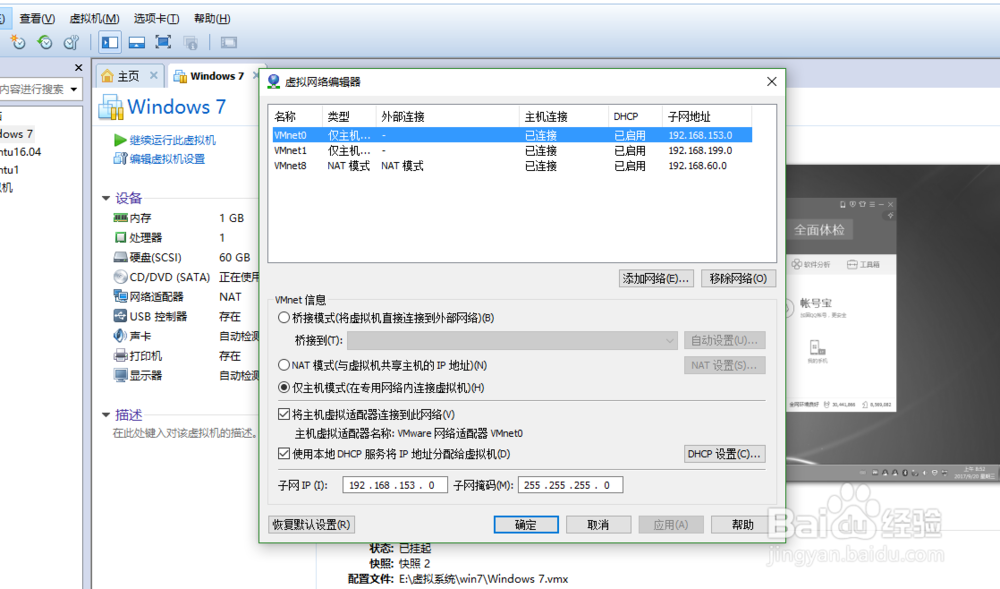Click the 外部连接 column header

tap(448, 117)
